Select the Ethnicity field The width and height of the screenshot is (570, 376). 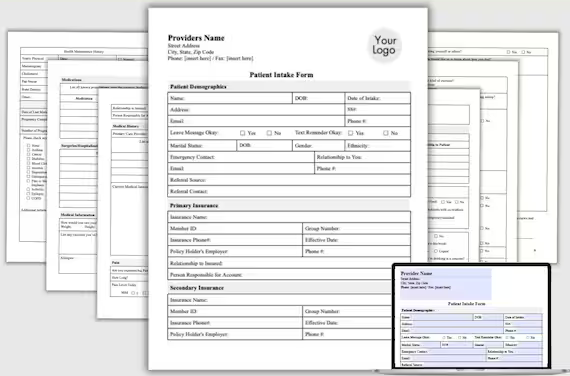(378, 145)
